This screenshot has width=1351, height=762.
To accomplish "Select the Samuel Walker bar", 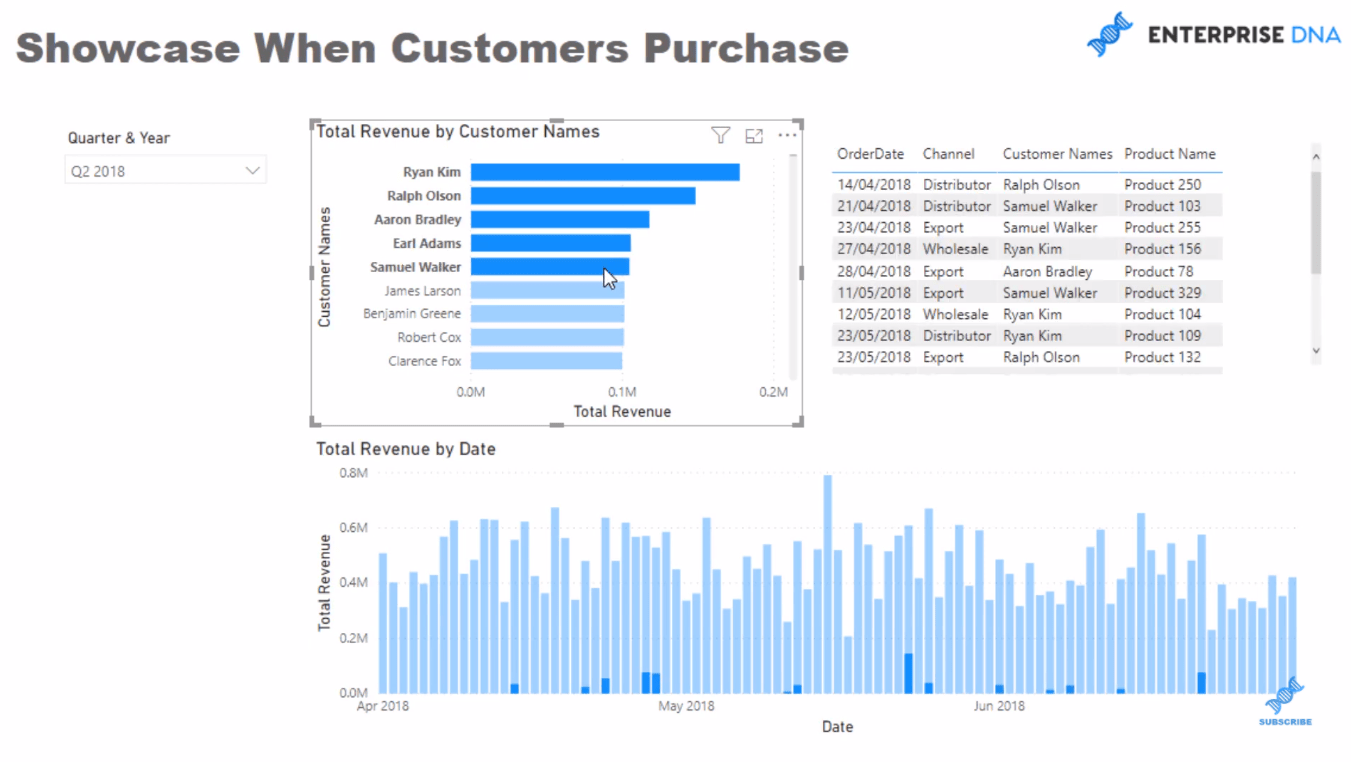I will tap(550, 267).
